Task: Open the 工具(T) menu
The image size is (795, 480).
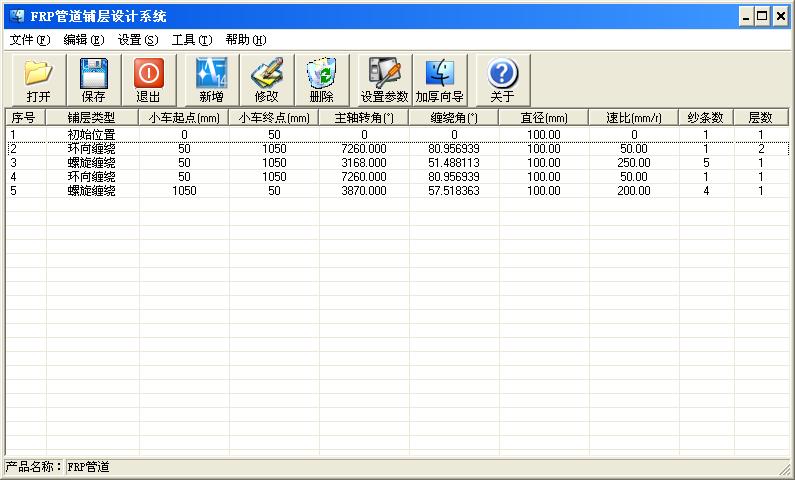Action: click(191, 40)
